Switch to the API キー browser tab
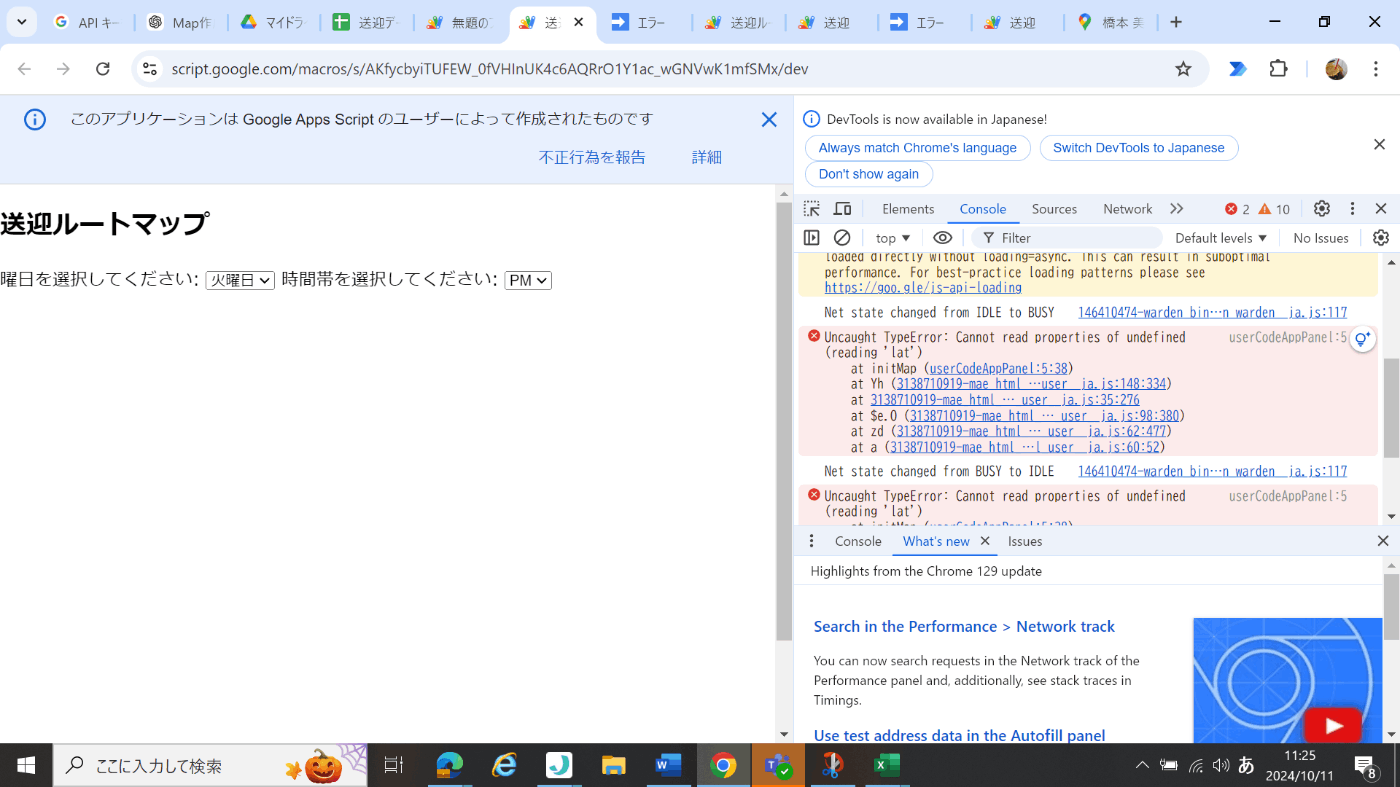This screenshot has height=787, width=1400. pos(88,22)
